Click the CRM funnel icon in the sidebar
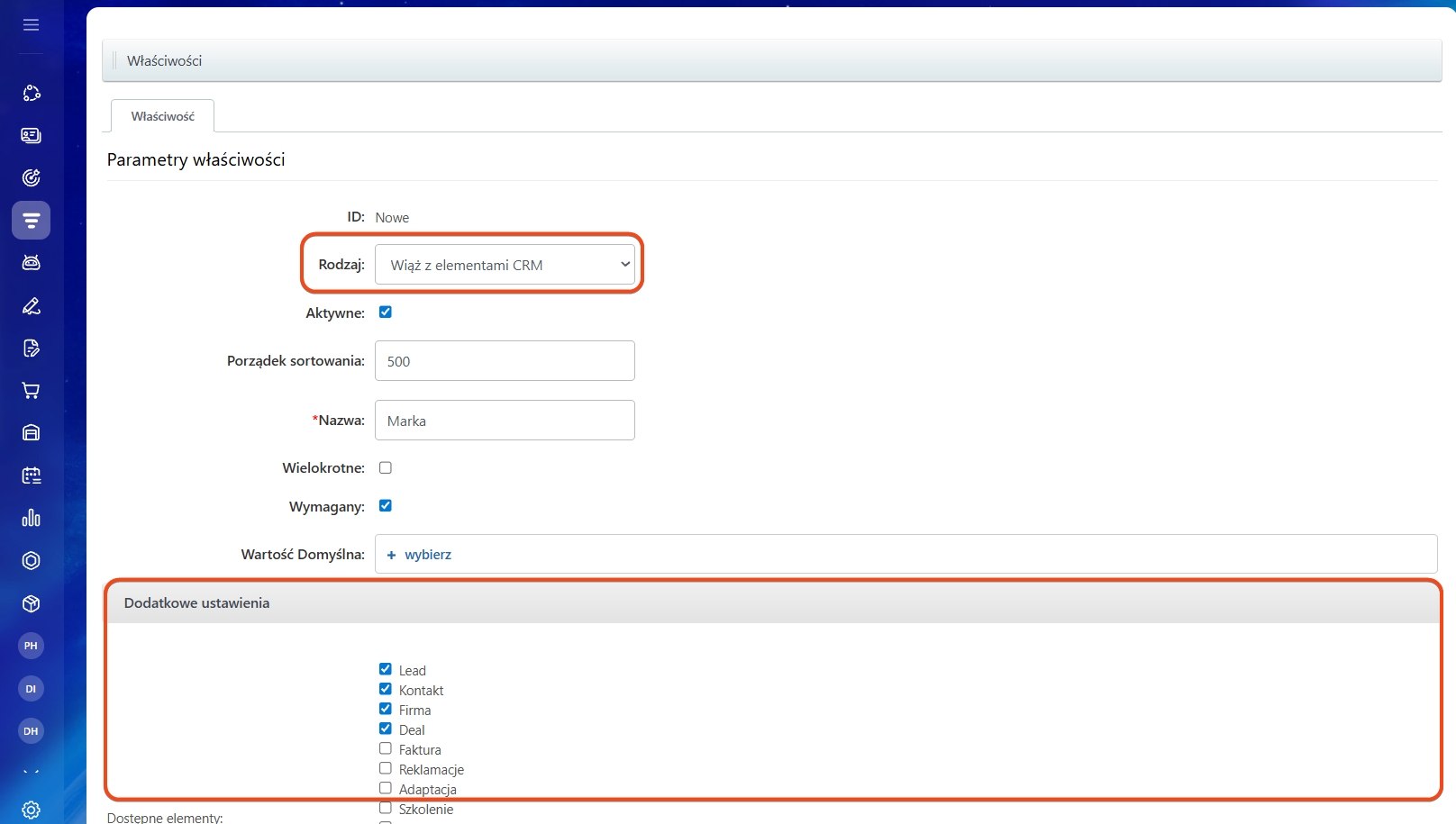The width and height of the screenshot is (1456, 824). [31, 221]
